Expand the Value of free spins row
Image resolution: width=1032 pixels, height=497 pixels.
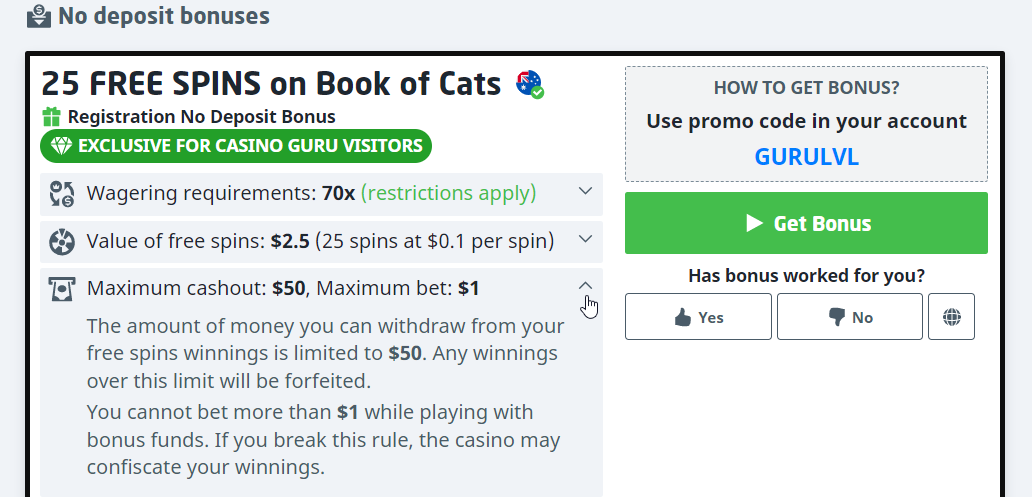(x=586, y=239)
